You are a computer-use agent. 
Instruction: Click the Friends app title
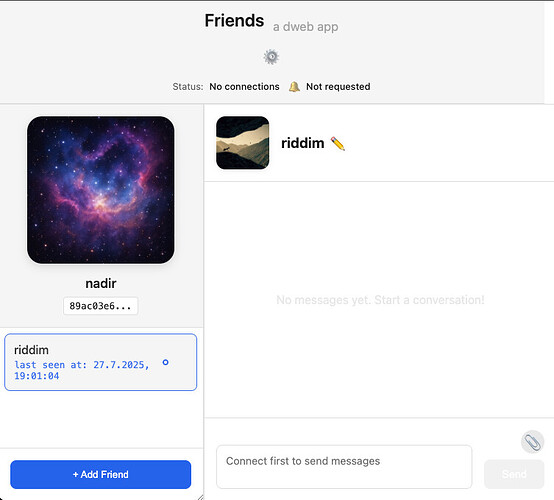tap(234, 20)
